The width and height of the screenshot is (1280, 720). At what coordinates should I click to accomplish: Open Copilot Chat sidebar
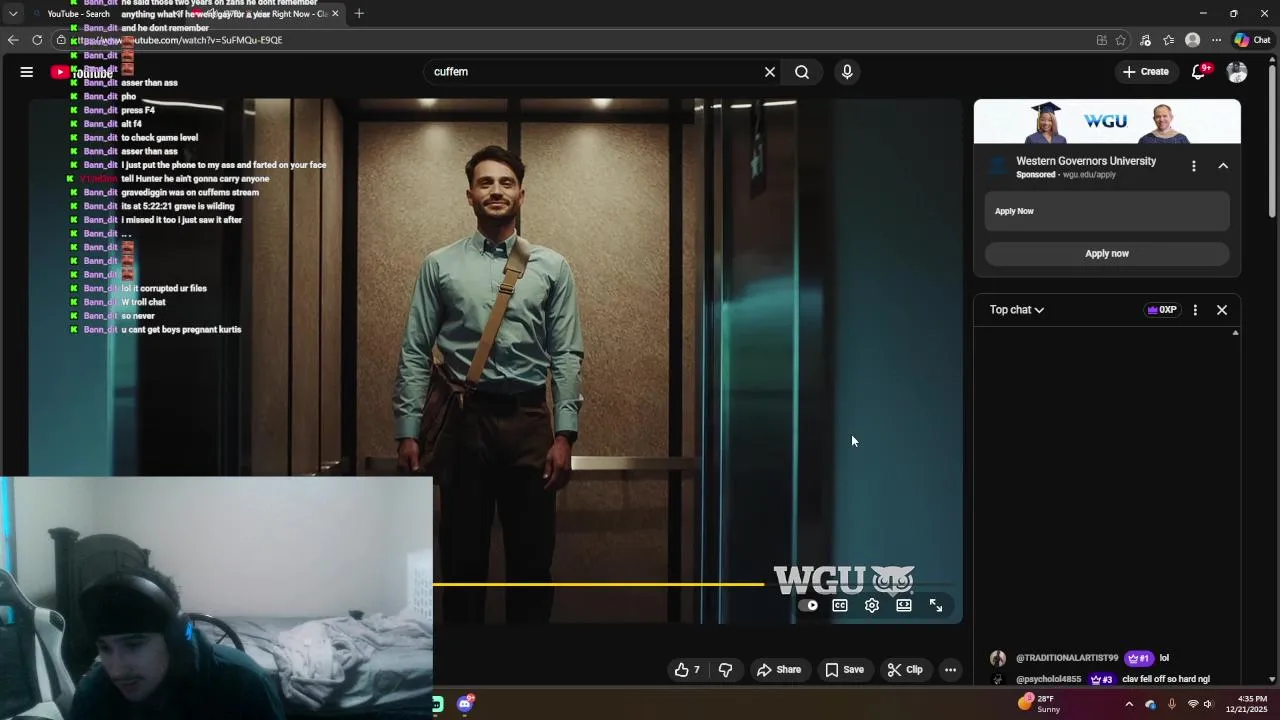(1252, 40)
